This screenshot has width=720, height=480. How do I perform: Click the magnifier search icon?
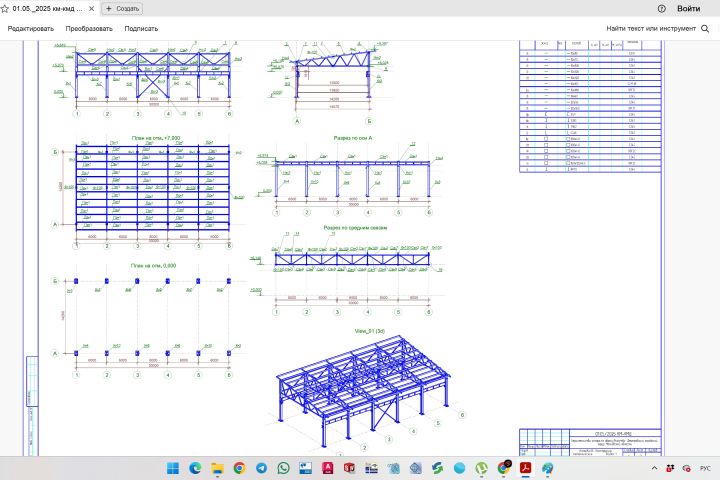click(x=705, y=28)
